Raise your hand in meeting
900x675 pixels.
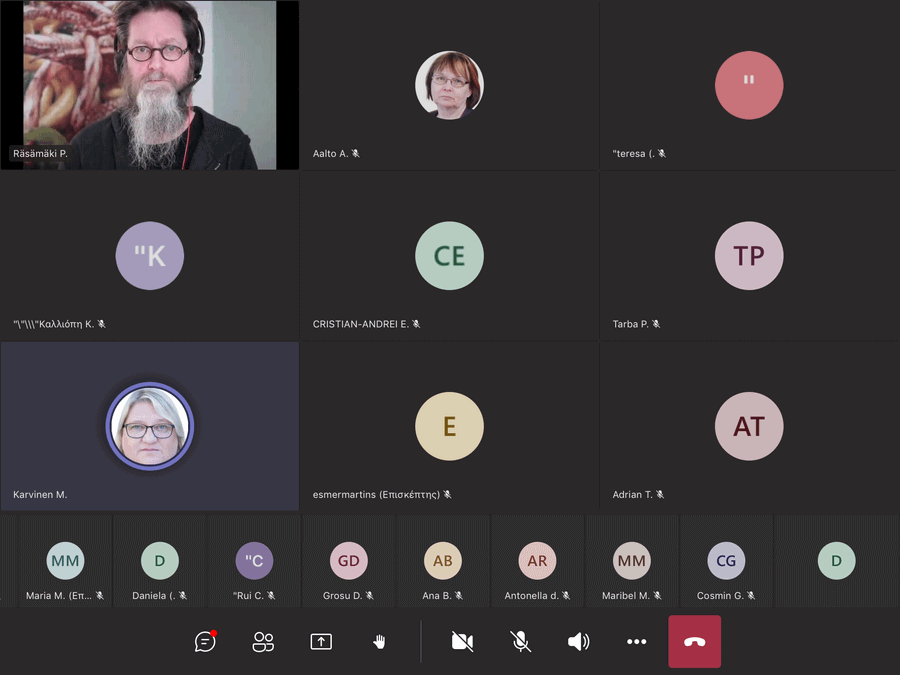click(379, 642)
